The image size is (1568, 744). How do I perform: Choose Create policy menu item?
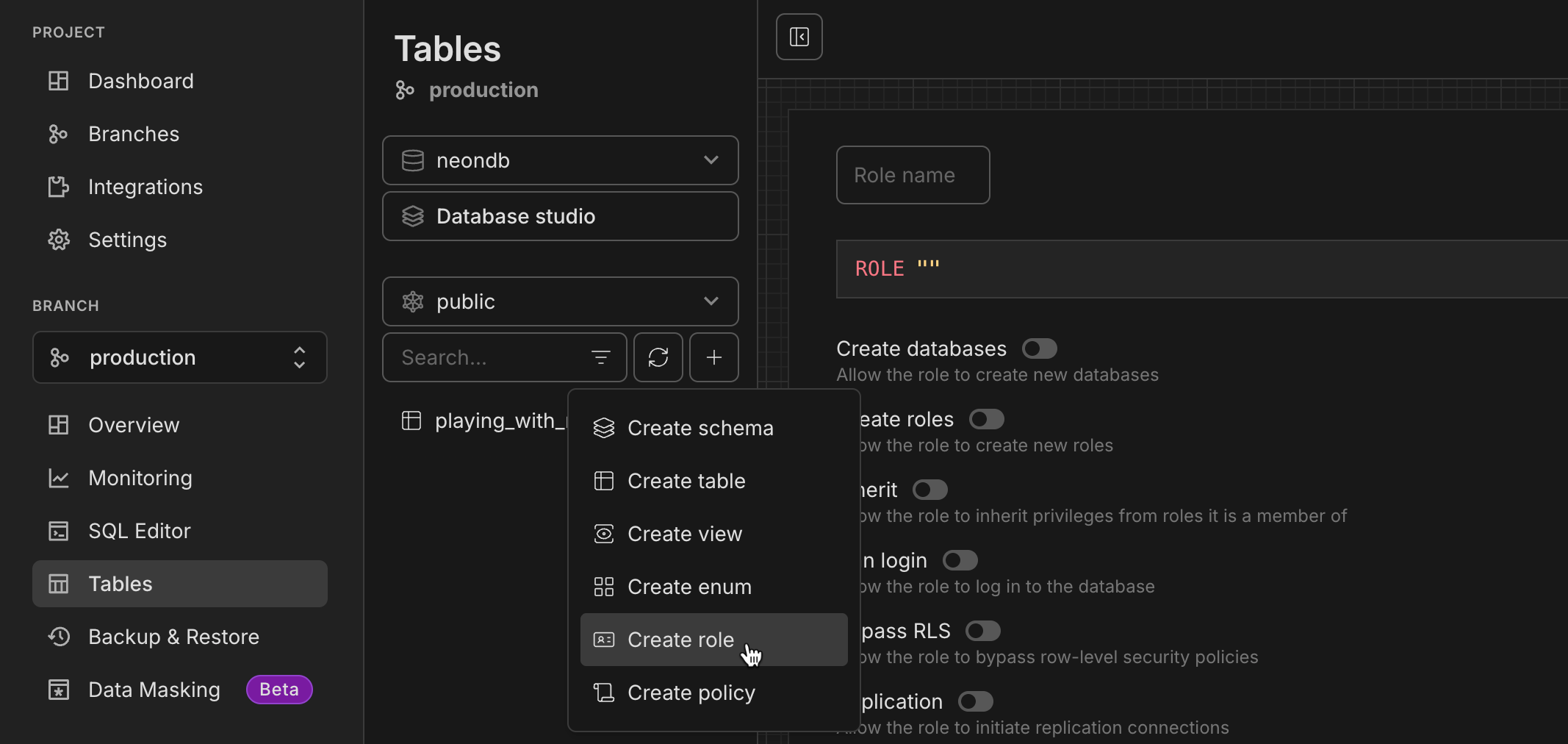point(691,693)
